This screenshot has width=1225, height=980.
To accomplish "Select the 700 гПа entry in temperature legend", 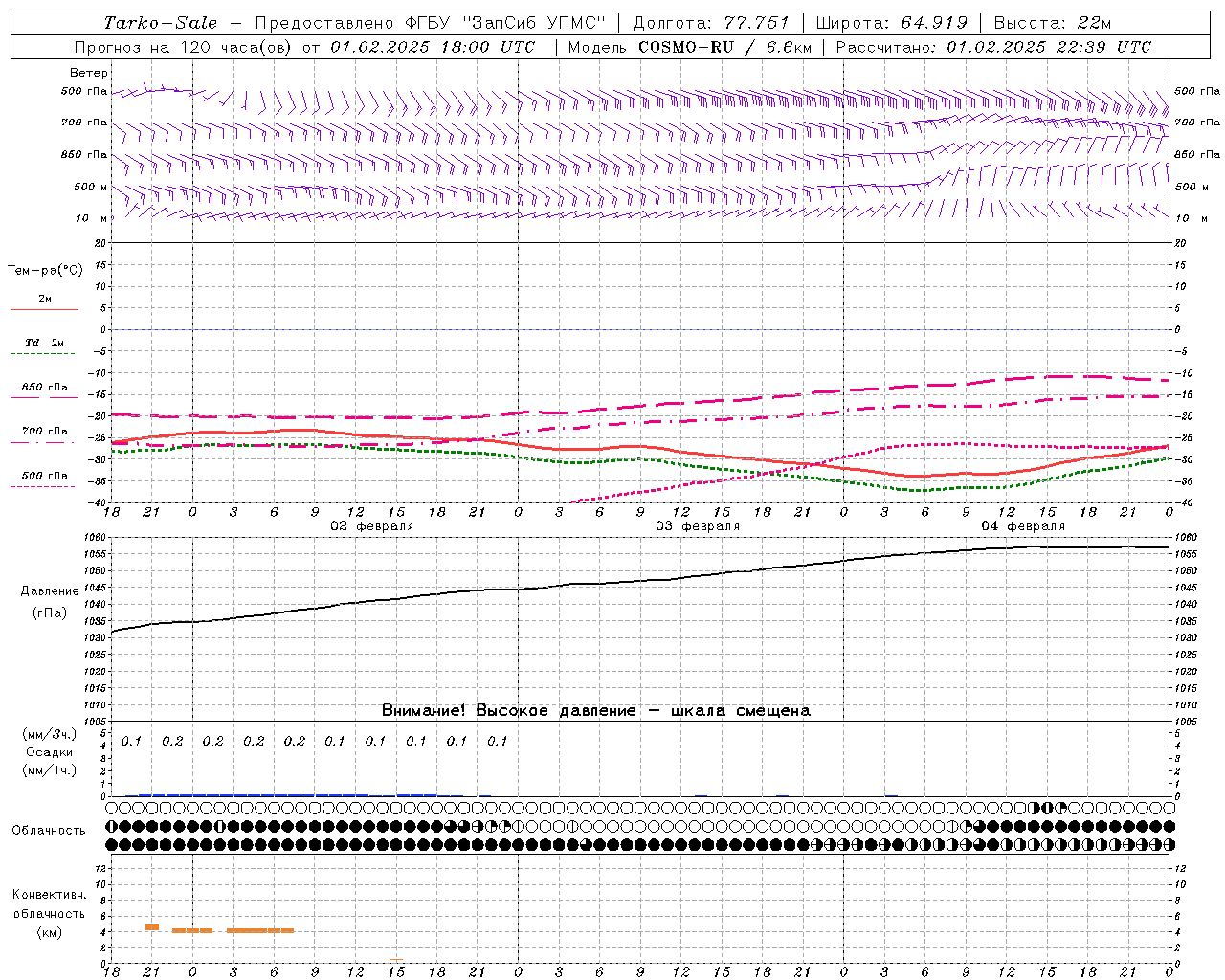I will [45, 432].
